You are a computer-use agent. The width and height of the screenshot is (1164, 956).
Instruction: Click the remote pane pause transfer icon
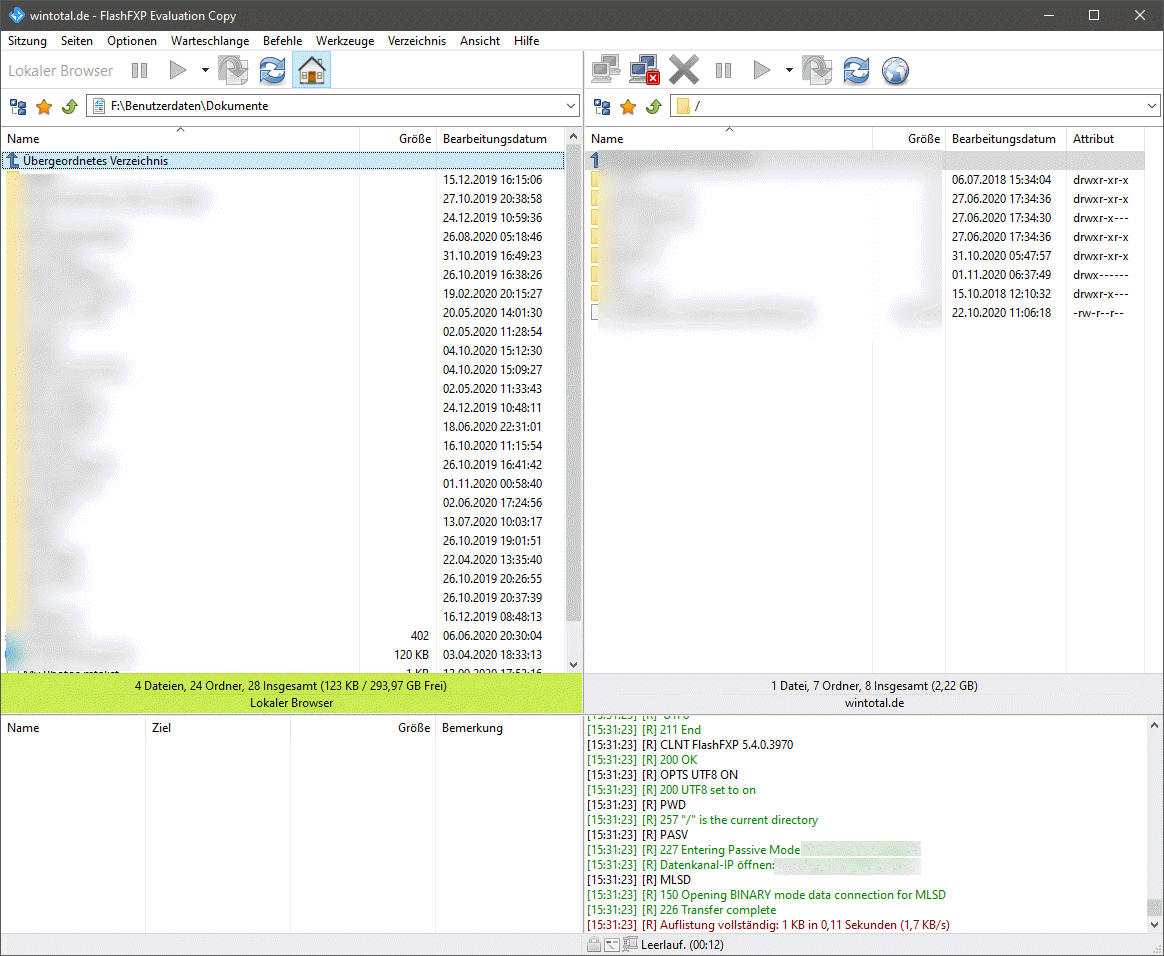coord(723,71)
